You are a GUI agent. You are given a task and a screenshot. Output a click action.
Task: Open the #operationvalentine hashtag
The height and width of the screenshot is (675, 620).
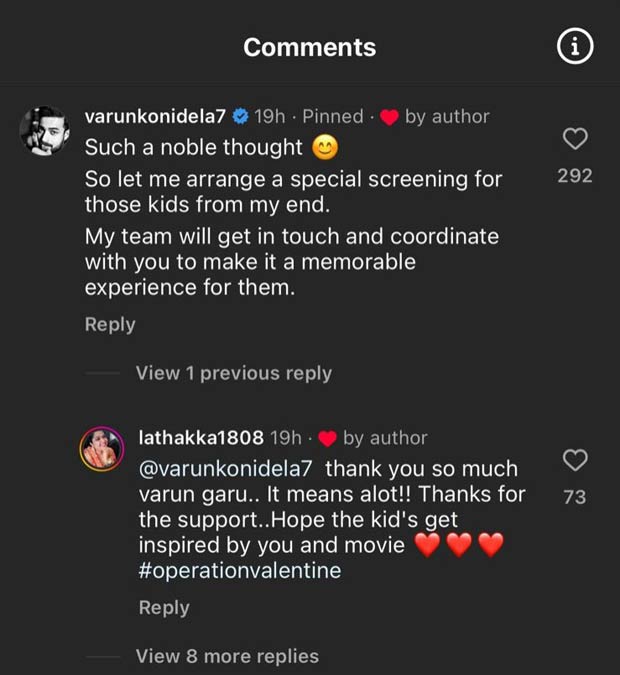[x=240, y=571]
